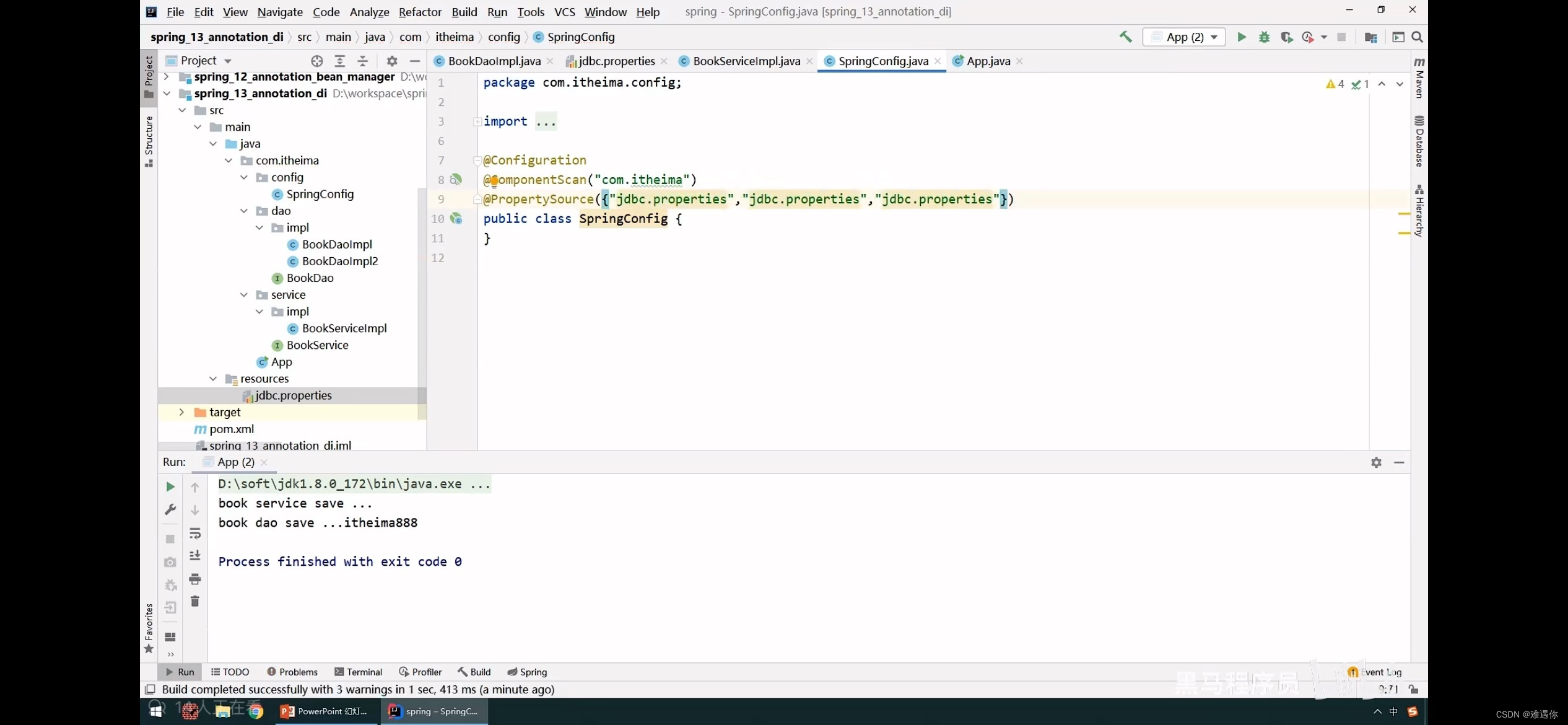Viewport: 1568px width, 725px height.
Task: Click the gutter icon on line 8
Action: (456, 179)
